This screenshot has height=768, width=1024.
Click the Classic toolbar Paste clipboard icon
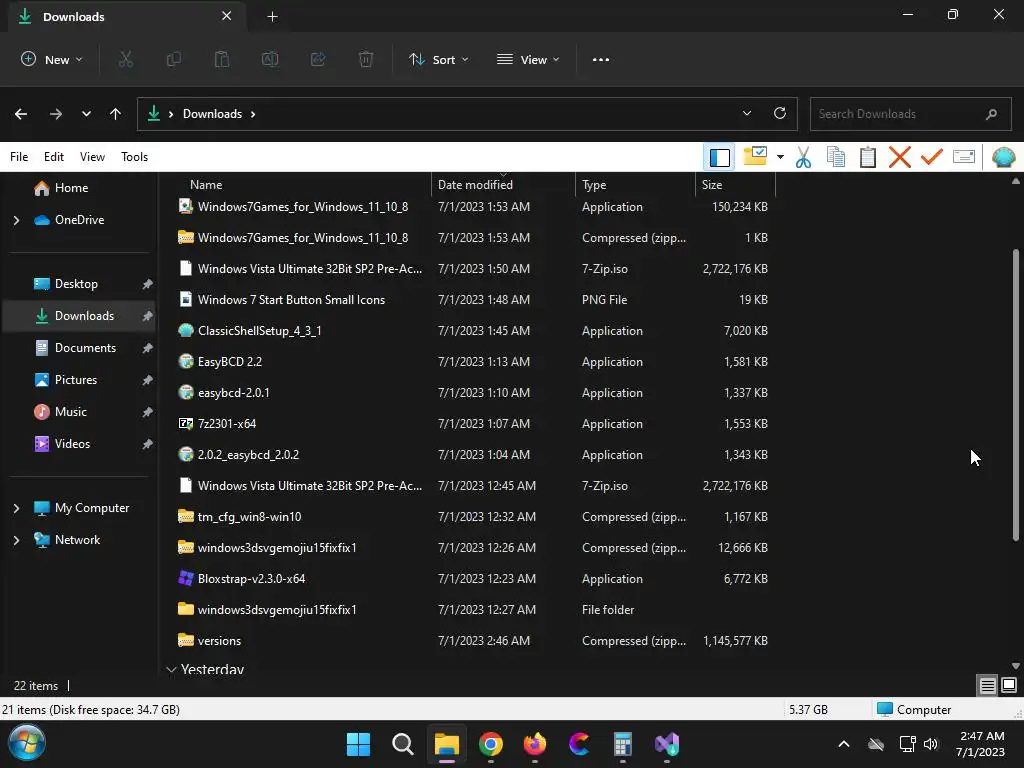coord(868,157)
